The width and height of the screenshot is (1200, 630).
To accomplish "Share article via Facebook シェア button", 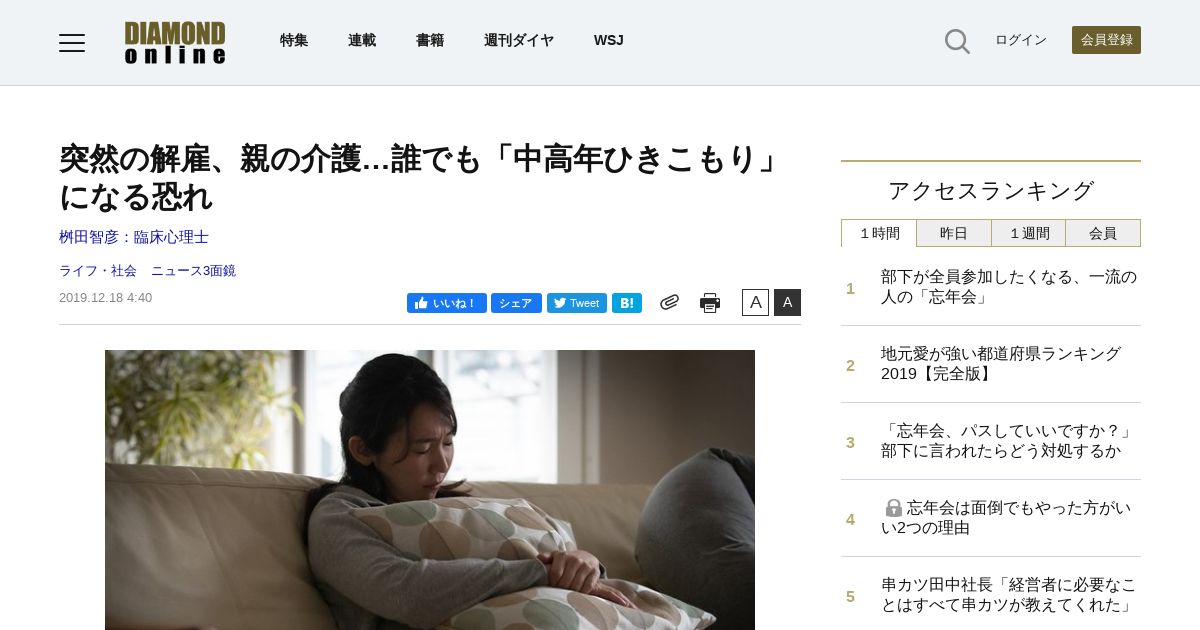I will pos(516,303).
